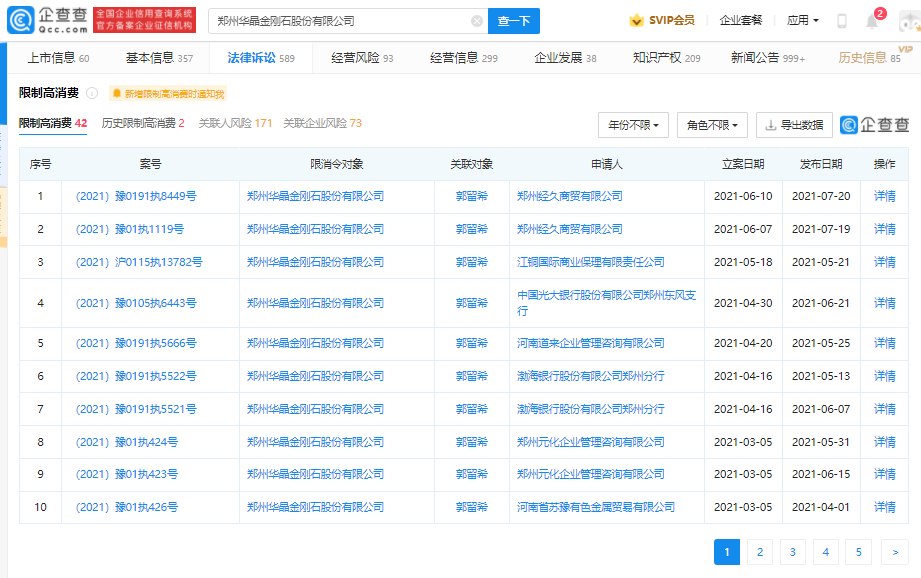View 详情 for row 4
921x578 pixels.
click(x=885, y=303)
